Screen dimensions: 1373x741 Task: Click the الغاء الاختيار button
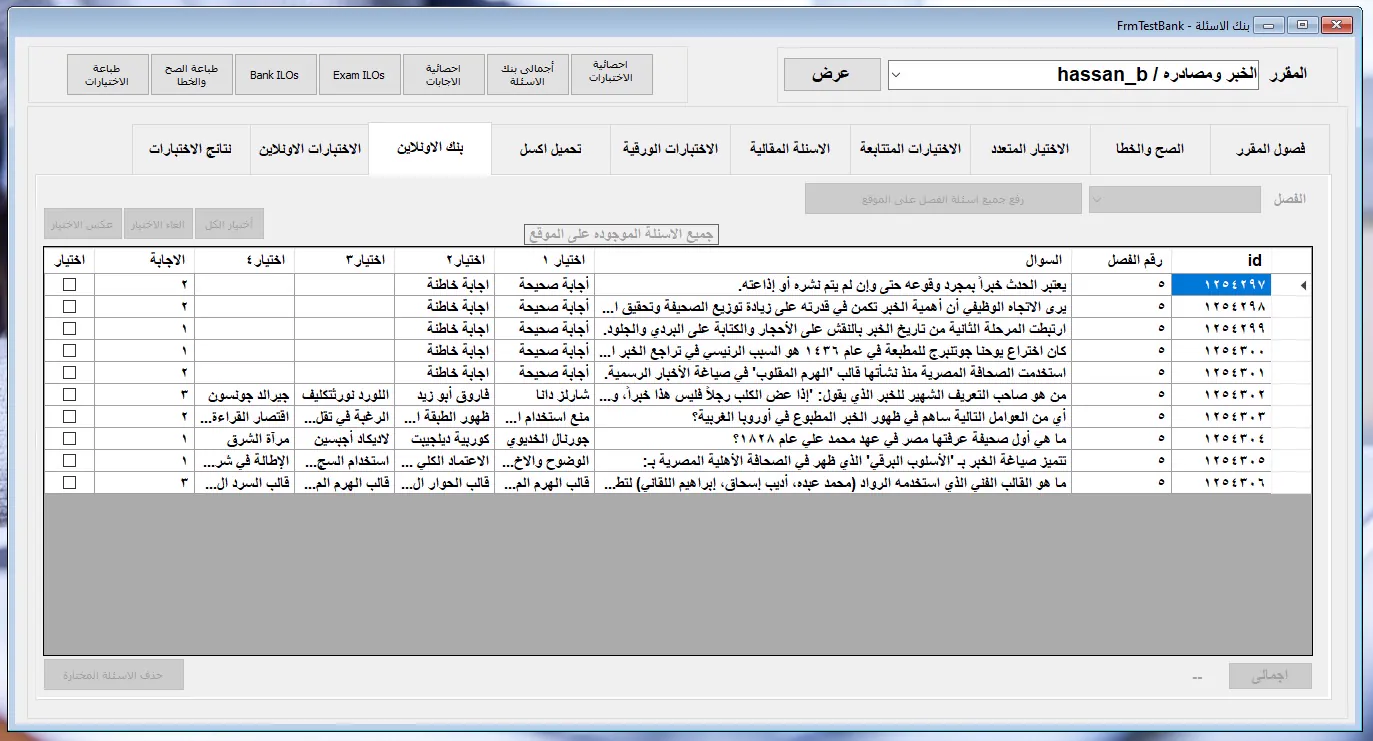pos(158,224)
